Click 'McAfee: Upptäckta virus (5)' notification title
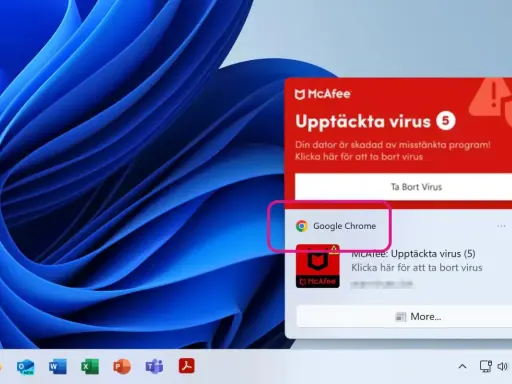This screenshot has width=512, height=384. click(413, 254)
